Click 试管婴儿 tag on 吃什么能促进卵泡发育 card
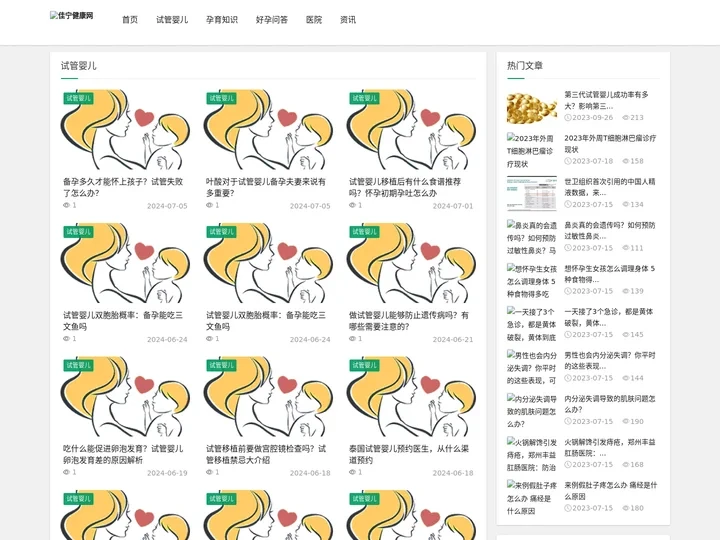The width and height of the screenshot is (720, 540). [x=79, y=366]
